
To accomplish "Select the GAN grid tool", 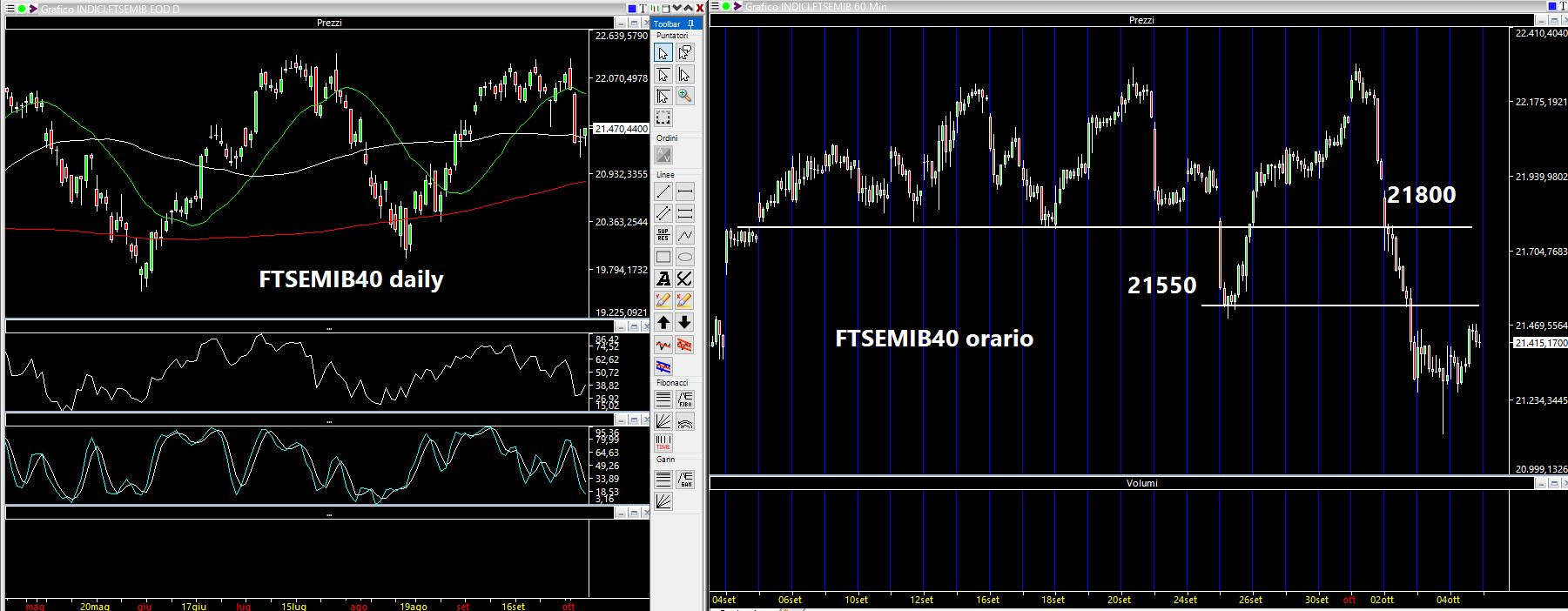I will (x=685, y=480).
